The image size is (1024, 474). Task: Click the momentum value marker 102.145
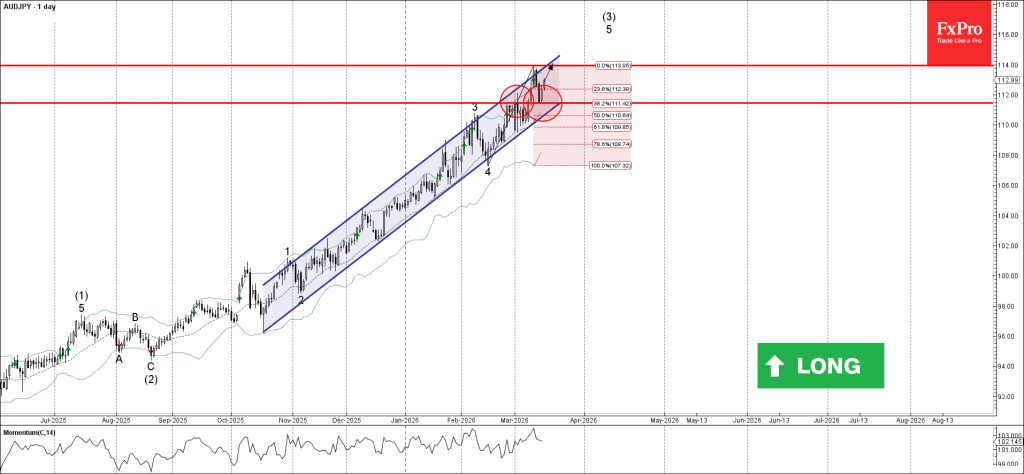tap(1008, 443)
